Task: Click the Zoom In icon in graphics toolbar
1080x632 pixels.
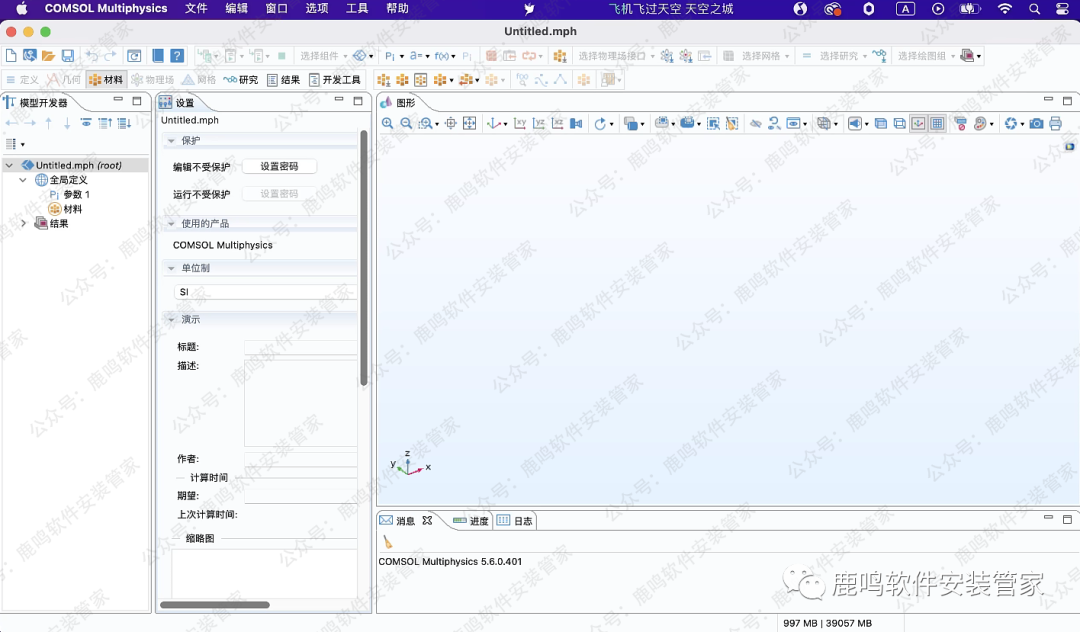Action: (x=388, y=124)
